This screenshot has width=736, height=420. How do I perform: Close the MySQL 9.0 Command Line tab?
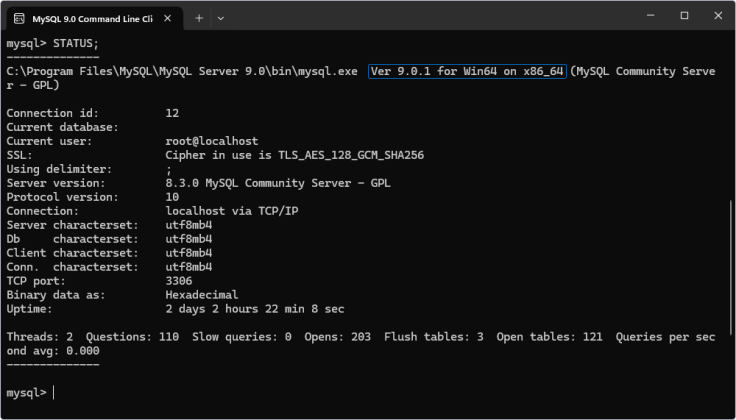coord(168,18)
